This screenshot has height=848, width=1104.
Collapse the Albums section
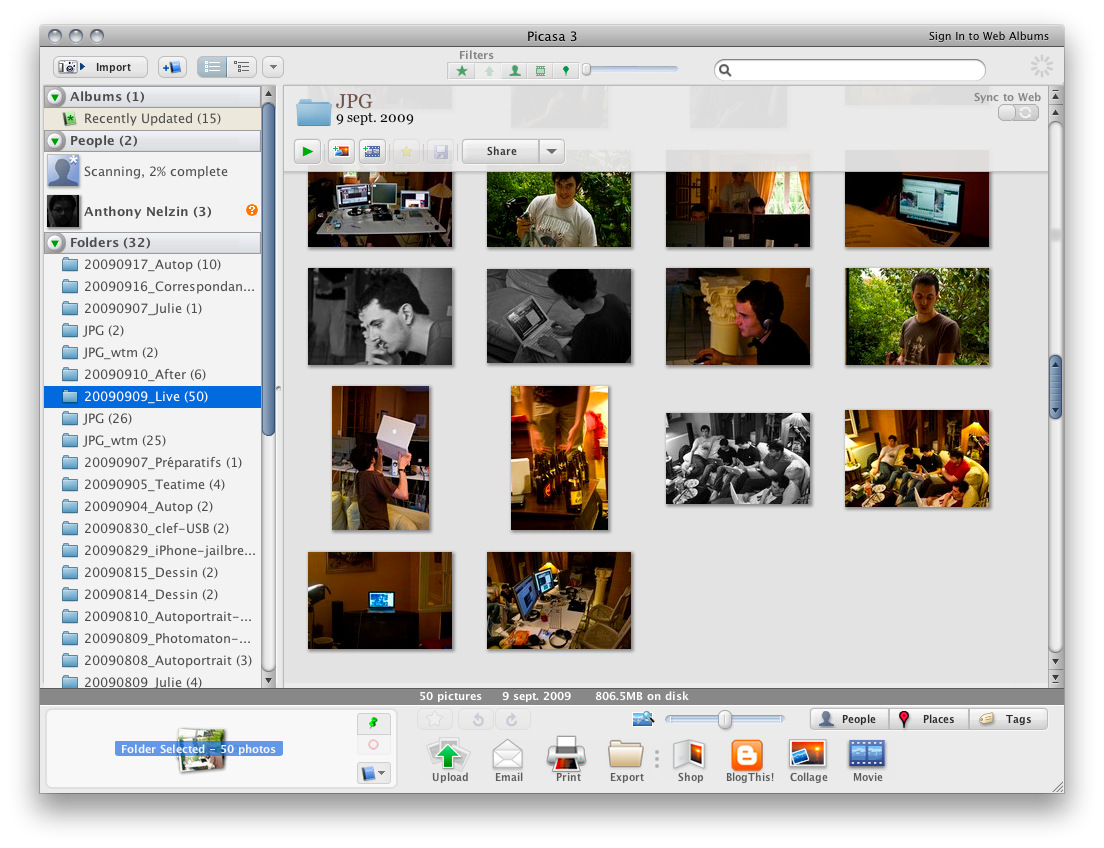point(55,97)
